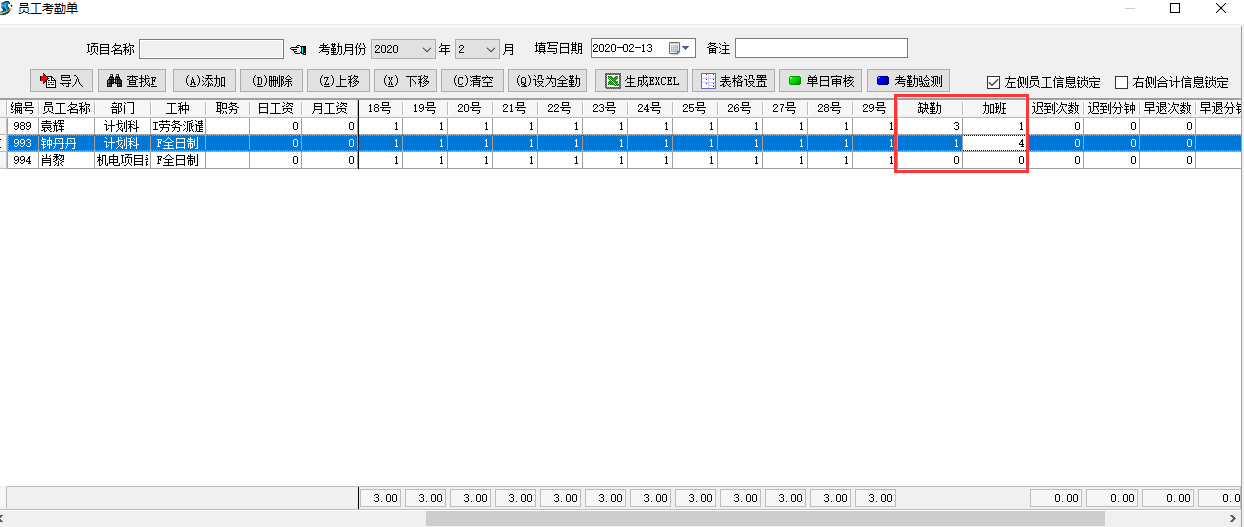
Task: Click the 迟到分钟 column header
Action: [x=1112, y=108]
